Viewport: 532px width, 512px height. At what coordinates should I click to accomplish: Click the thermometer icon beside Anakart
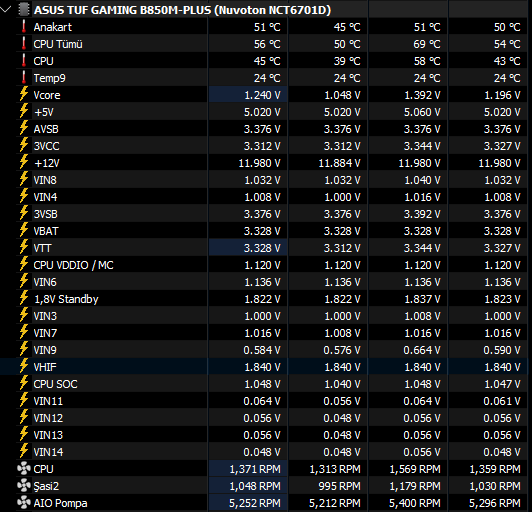pos(24,26)
